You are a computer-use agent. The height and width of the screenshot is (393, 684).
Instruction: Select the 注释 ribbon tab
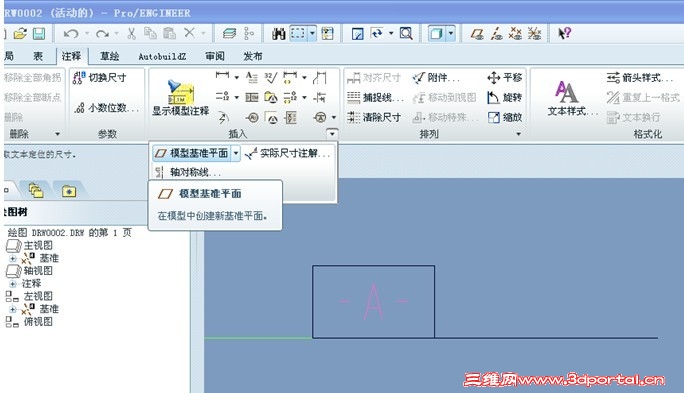tap(71, 56)
